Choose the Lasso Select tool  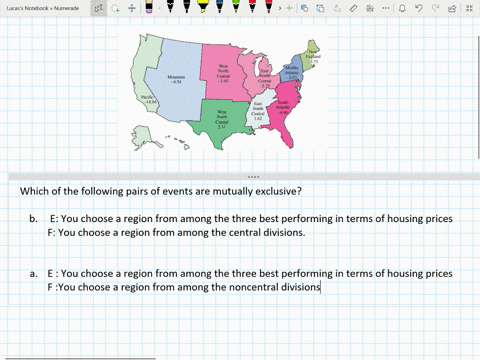point(115,8)
